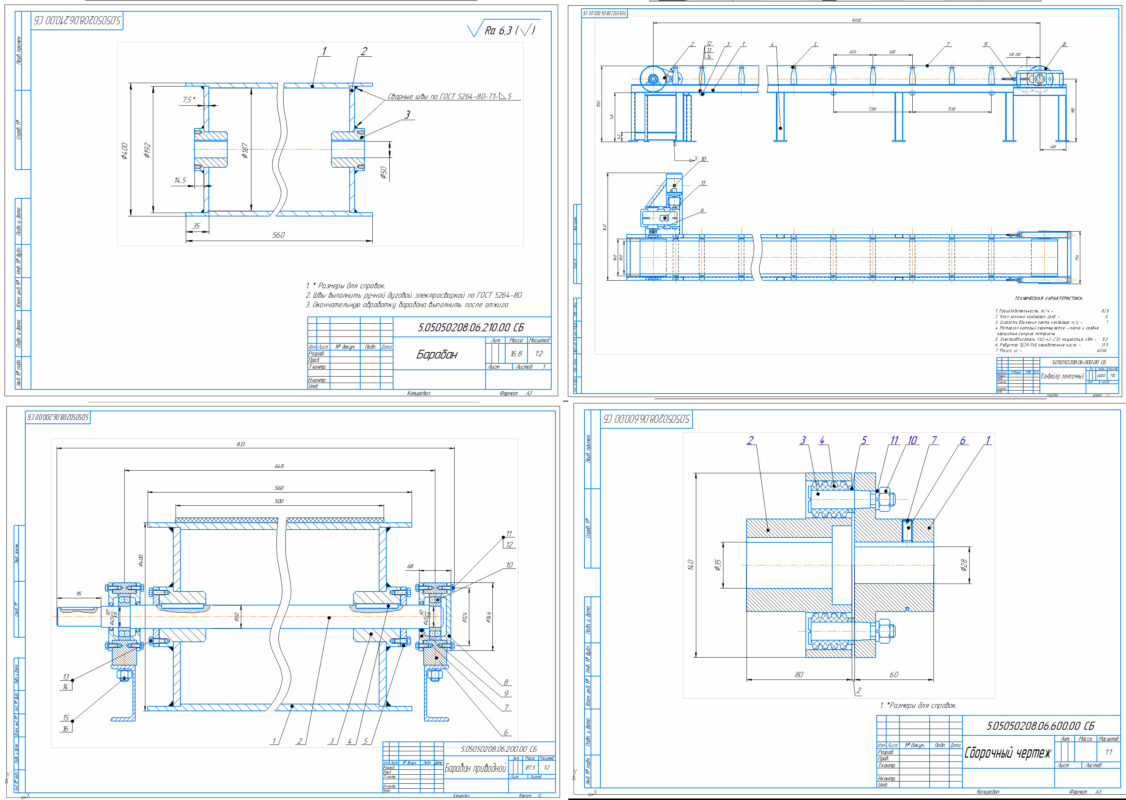Click note 'Швы выполнить ручной дуговой электросваркой'

[x=414, y=294]
